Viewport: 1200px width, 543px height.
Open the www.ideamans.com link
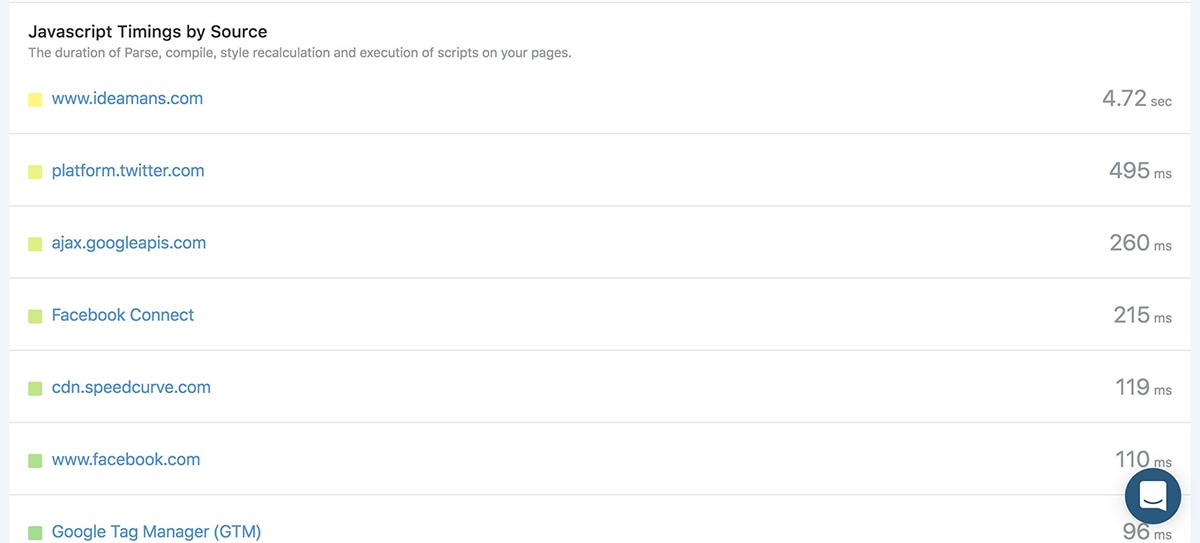pyautogui.click(x=127, y=99)
